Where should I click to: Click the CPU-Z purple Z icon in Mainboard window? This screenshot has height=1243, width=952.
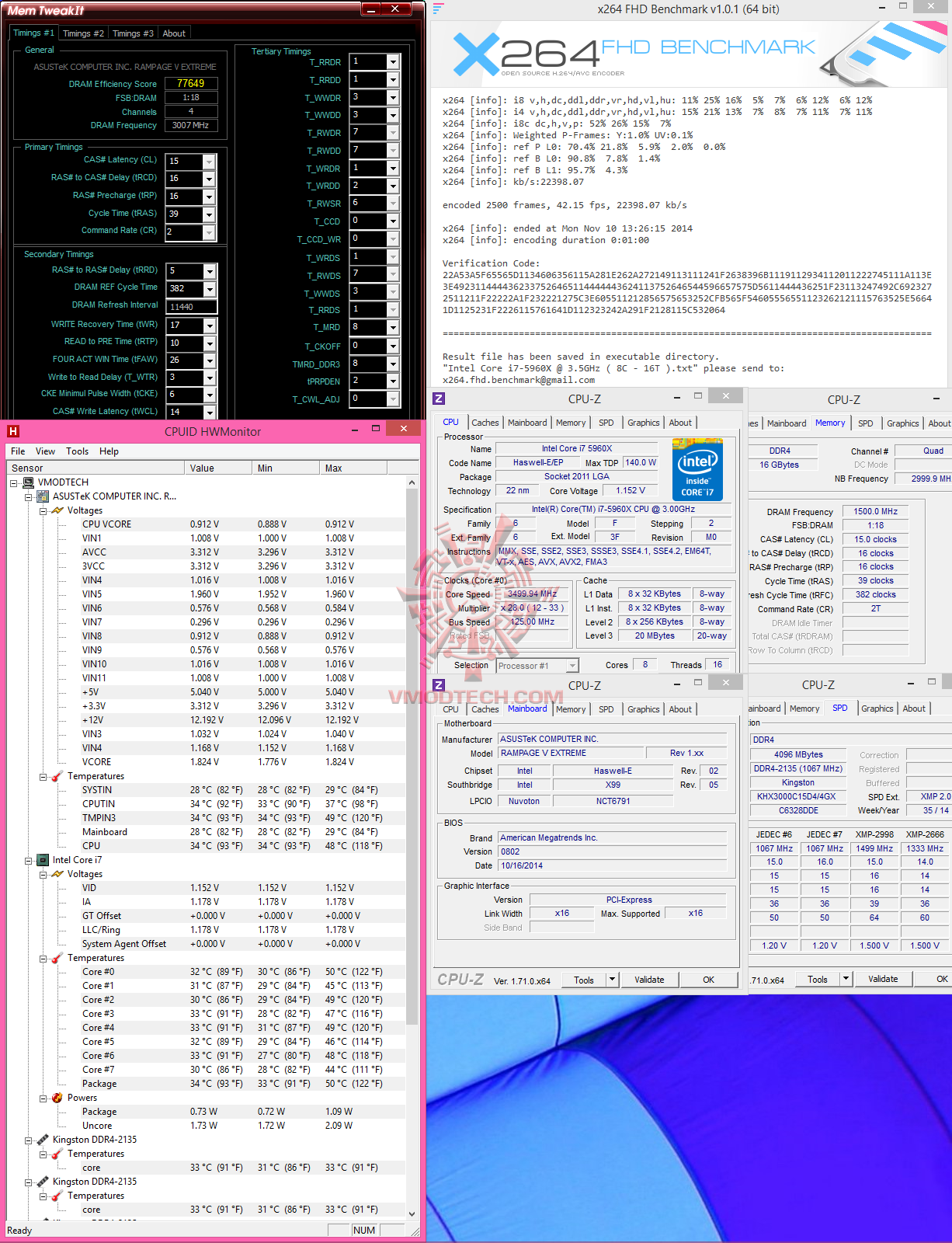(439, 685)
